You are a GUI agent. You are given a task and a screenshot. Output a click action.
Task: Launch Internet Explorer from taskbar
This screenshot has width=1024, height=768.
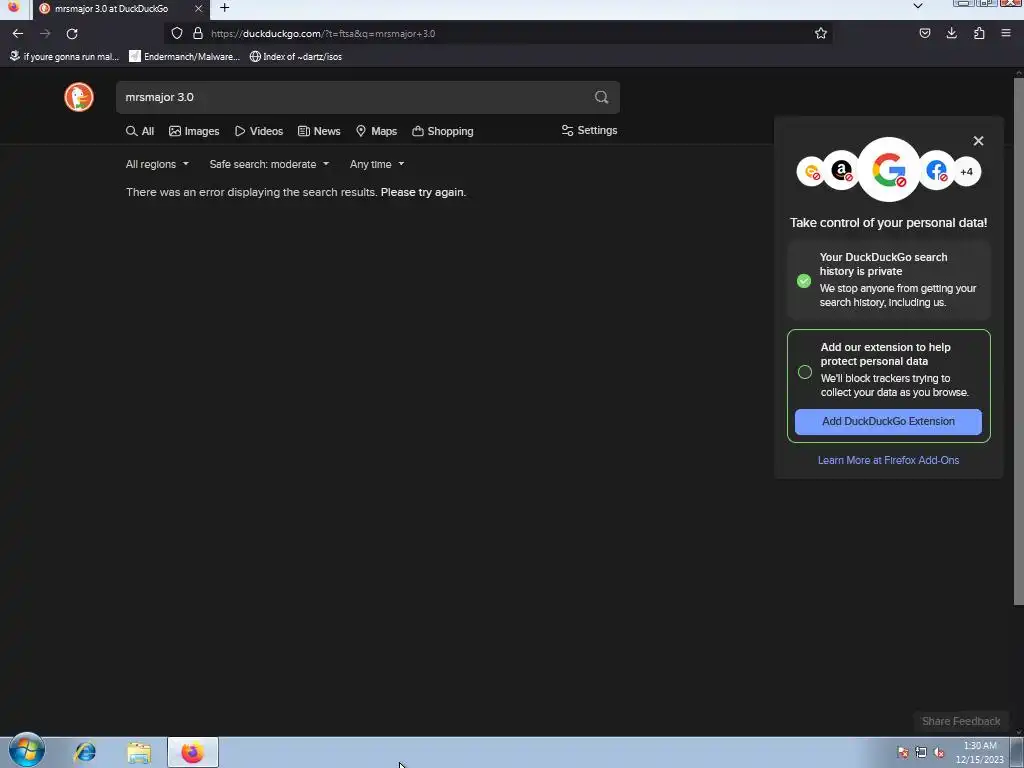coord(85,752)
